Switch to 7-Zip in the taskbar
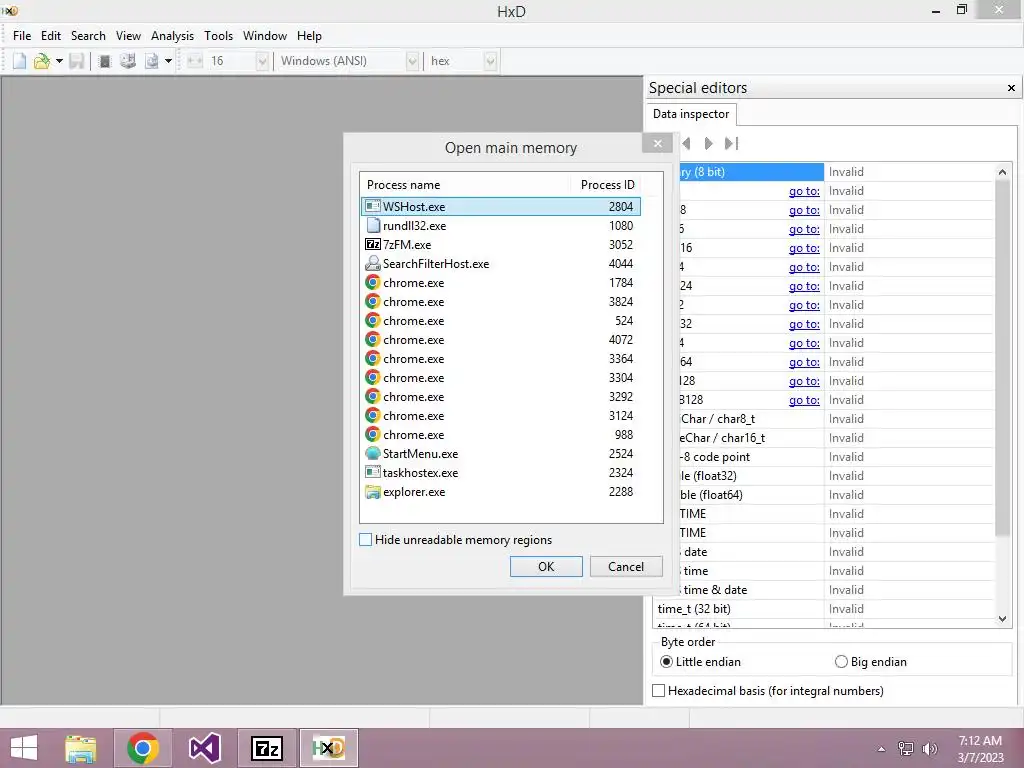 (x=266, y=748)
